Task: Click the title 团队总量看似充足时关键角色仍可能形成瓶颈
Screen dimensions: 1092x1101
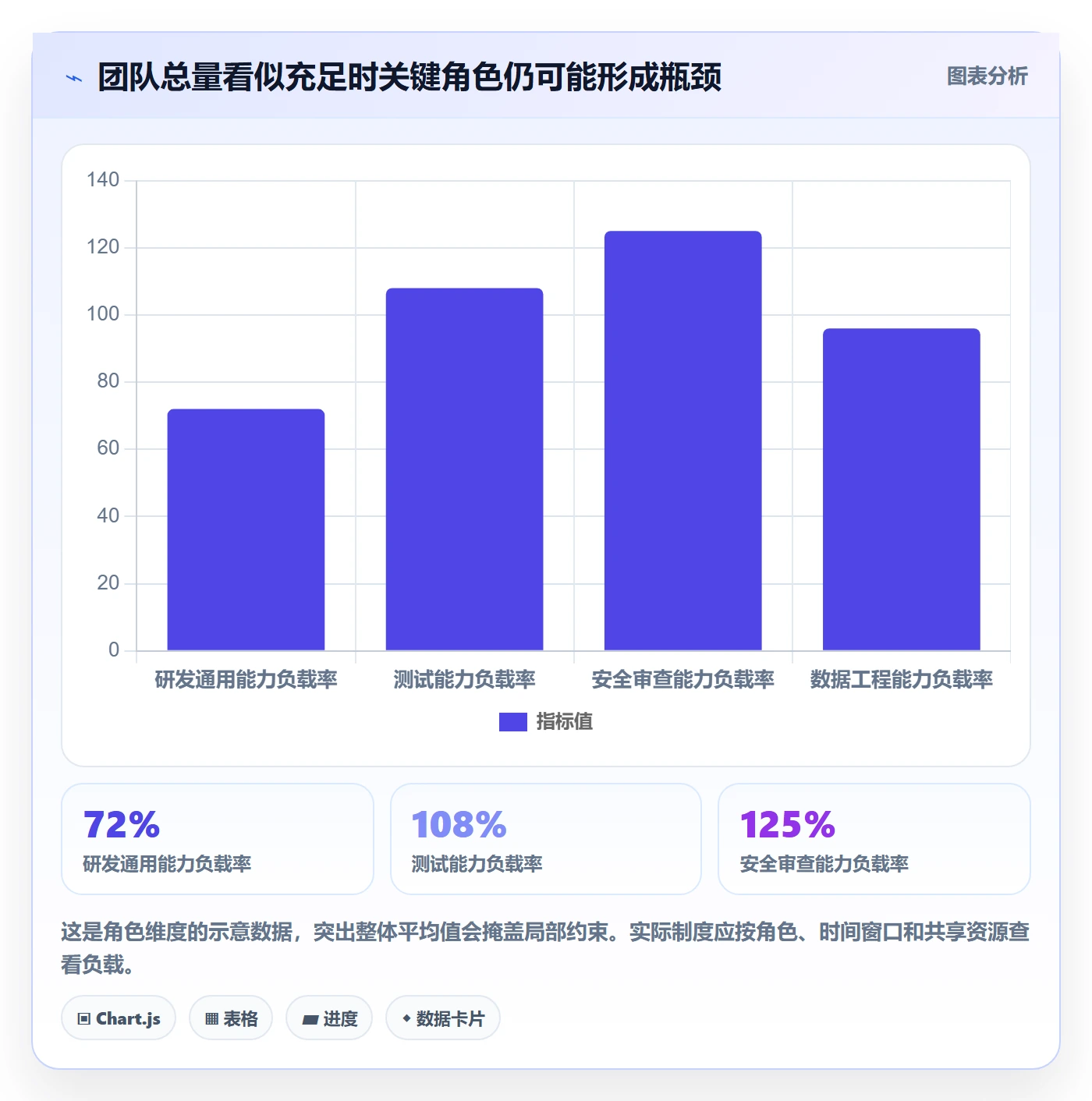Action: (x=409, y=77)
